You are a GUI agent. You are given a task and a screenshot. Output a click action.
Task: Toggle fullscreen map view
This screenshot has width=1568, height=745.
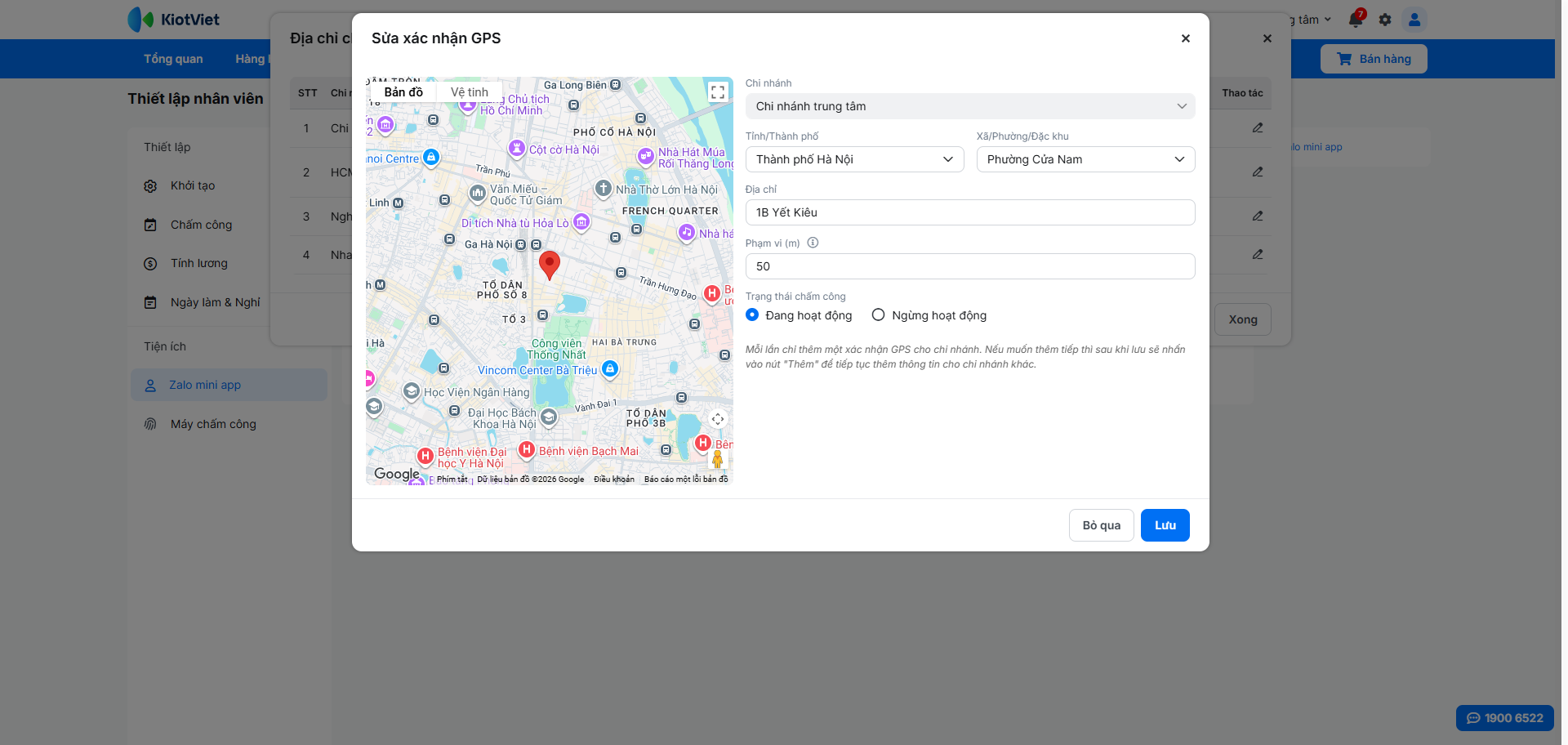point(718,92)
